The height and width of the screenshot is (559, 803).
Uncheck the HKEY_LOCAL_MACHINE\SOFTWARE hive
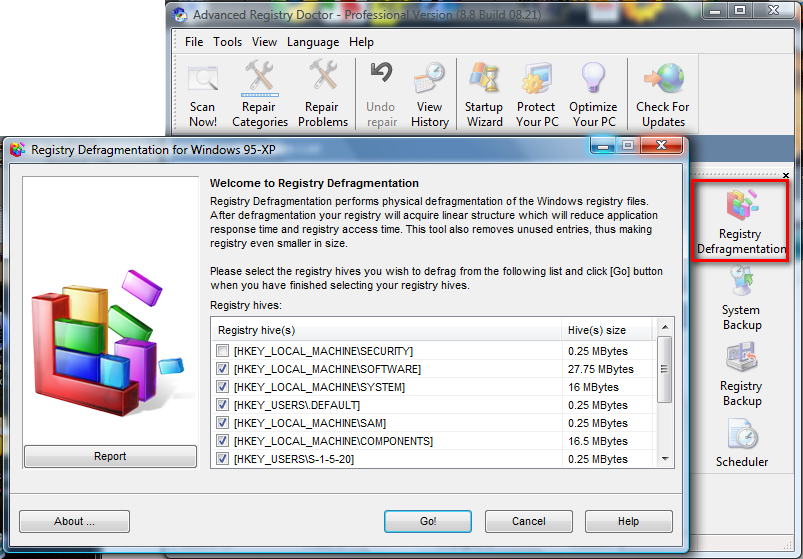tap(222, 369)
